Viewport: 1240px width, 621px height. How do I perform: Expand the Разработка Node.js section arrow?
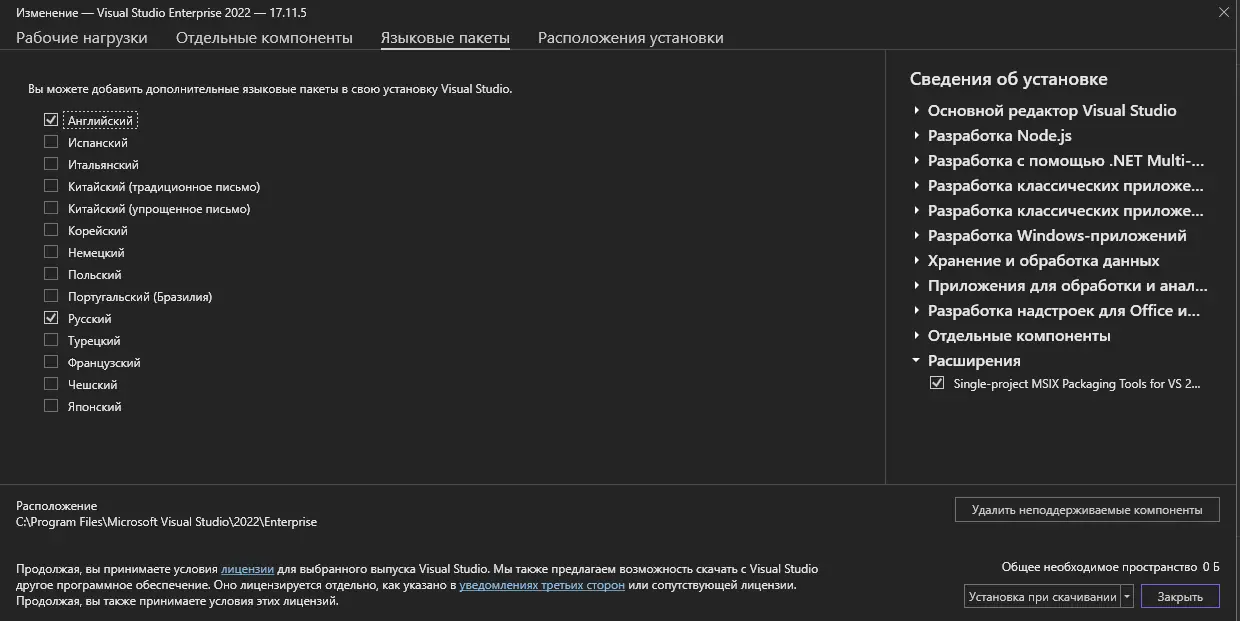click(916, 136)
